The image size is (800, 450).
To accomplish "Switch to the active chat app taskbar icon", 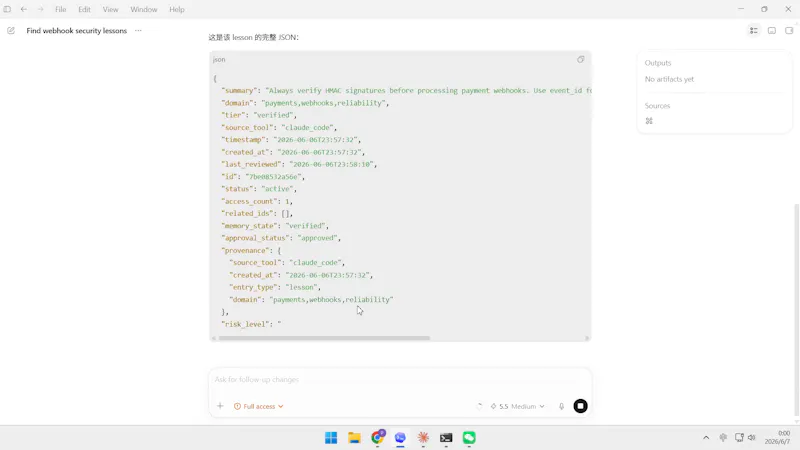I will (400, 438).
